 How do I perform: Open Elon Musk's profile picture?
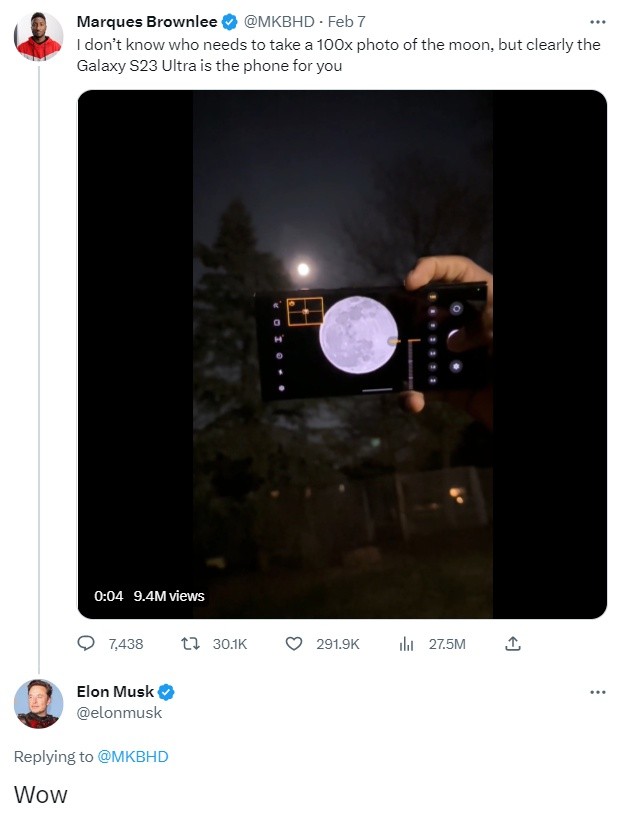(x=38, y=704)
